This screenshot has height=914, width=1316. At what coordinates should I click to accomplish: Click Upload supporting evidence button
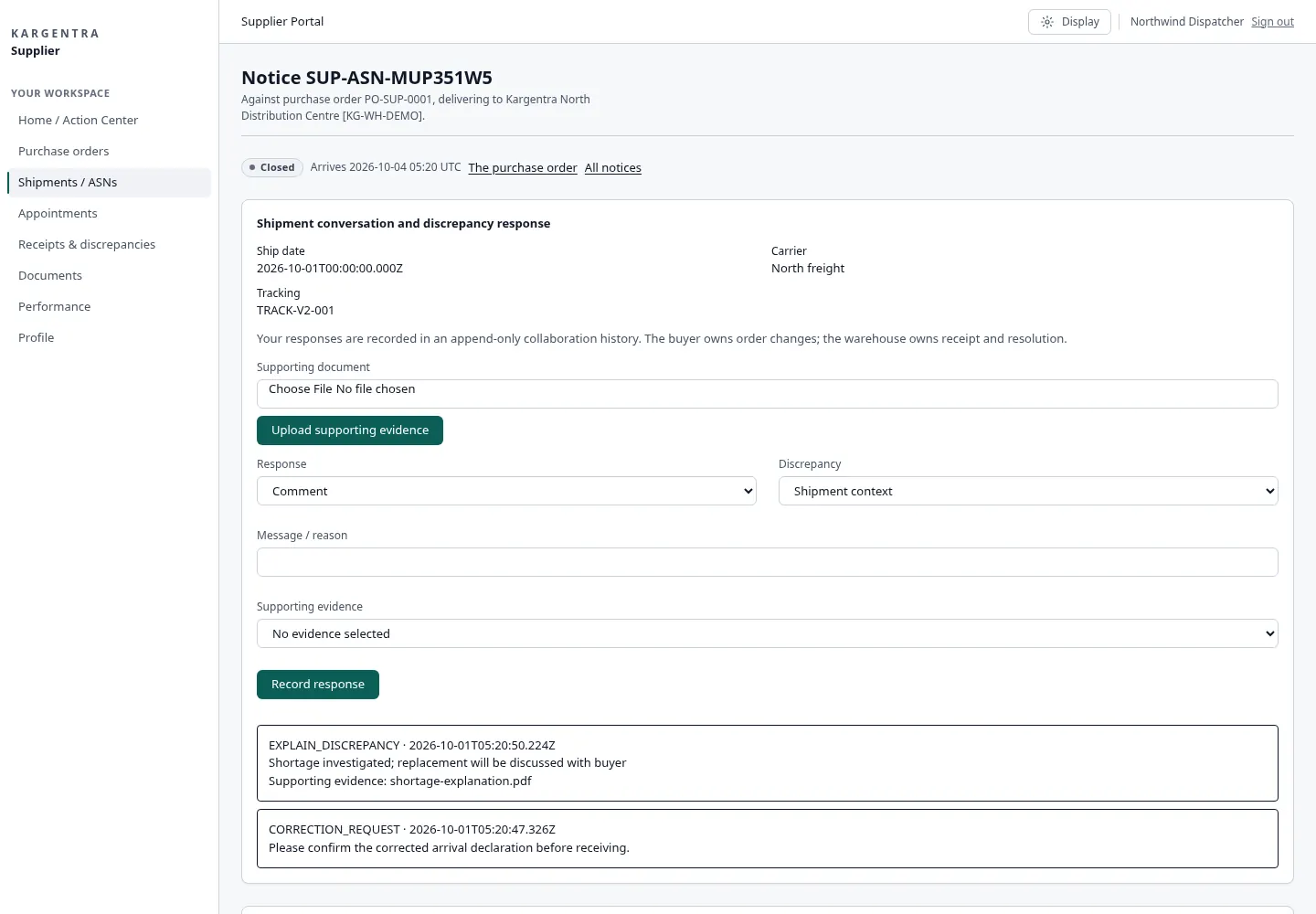tap(350, 430)
